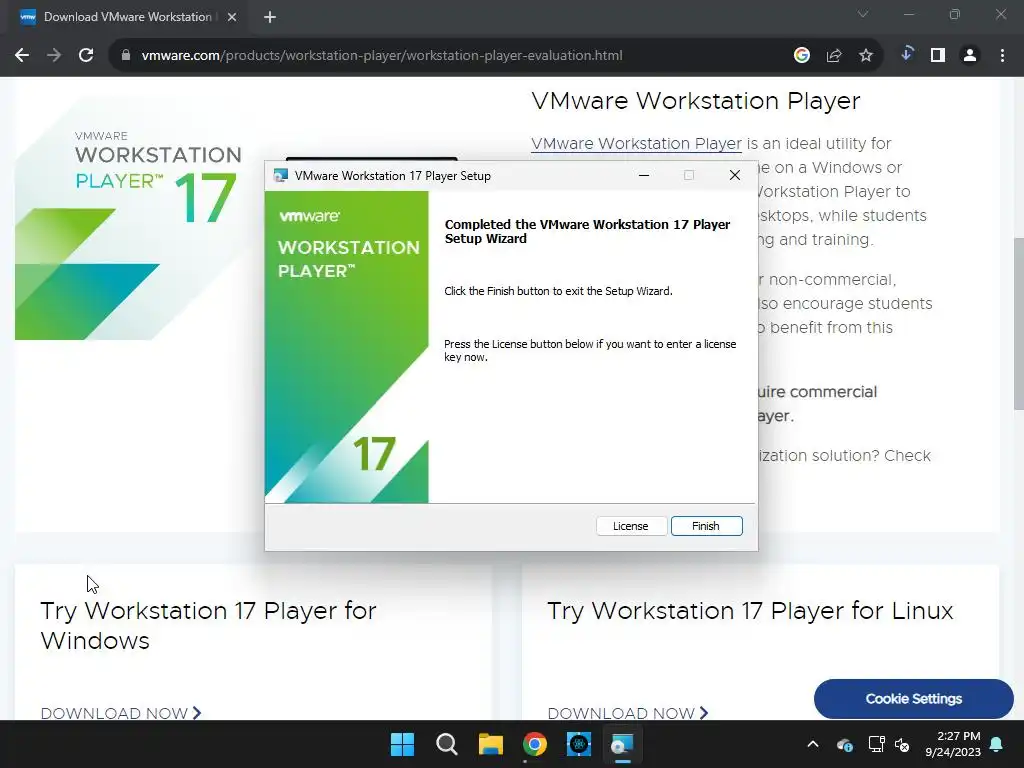Minimize the VMware Player Setup dialog

[x=644, y=175]
